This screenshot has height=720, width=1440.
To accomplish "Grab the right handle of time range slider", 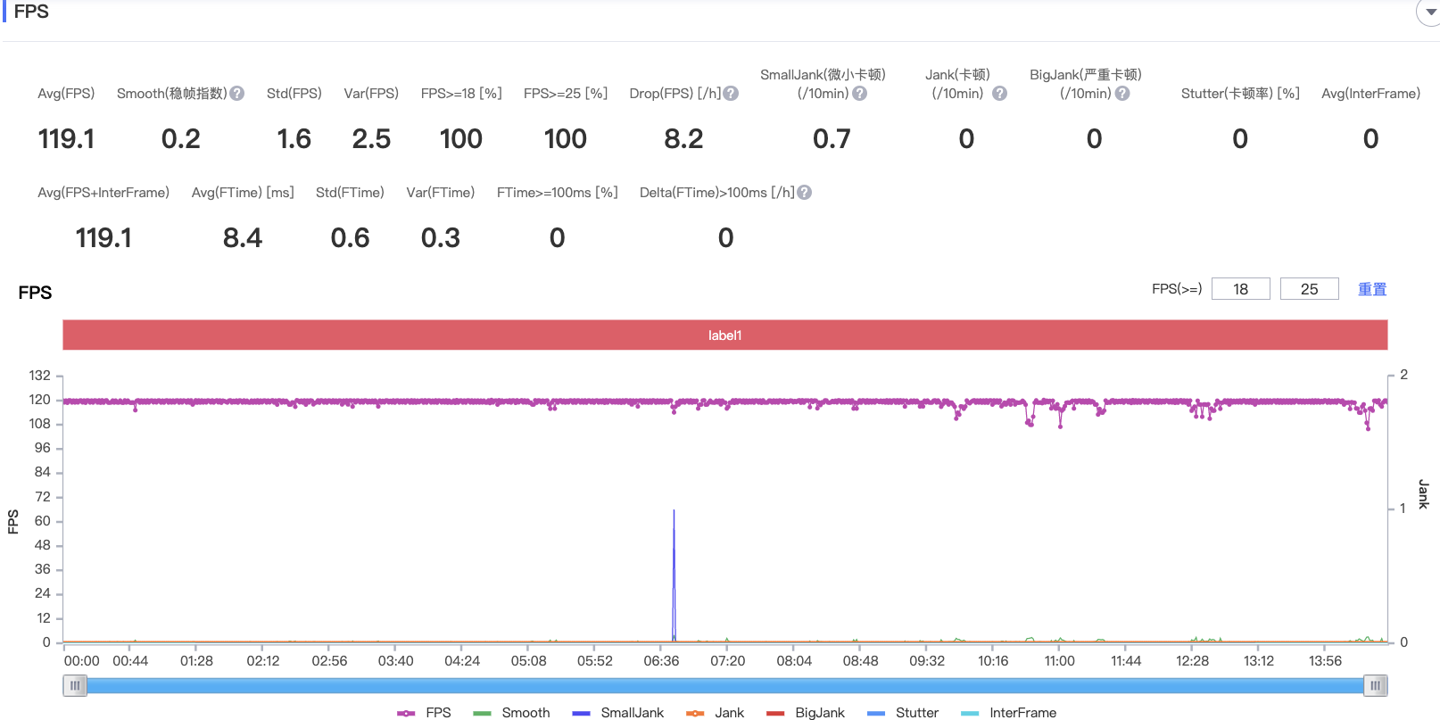I will point(1376,685).
